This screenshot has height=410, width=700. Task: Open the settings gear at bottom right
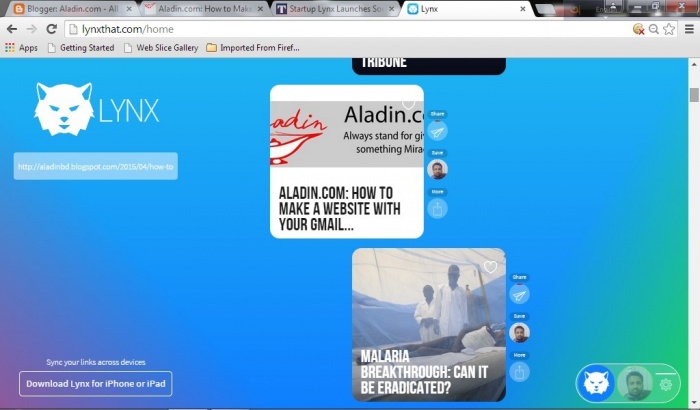tap(666, 384)
